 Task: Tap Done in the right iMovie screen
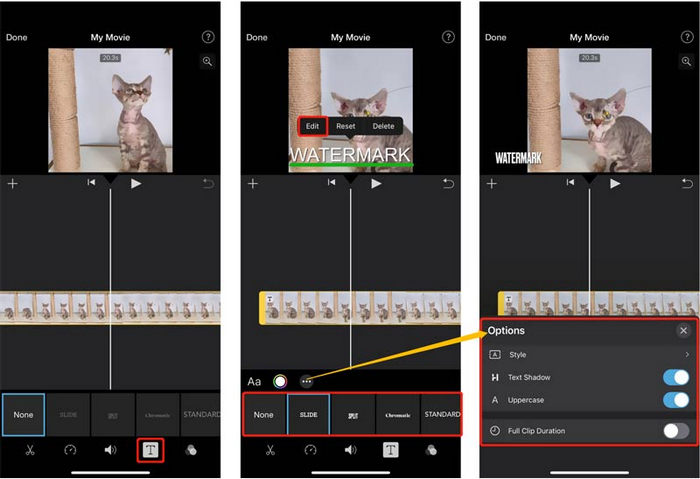point(496,37)
